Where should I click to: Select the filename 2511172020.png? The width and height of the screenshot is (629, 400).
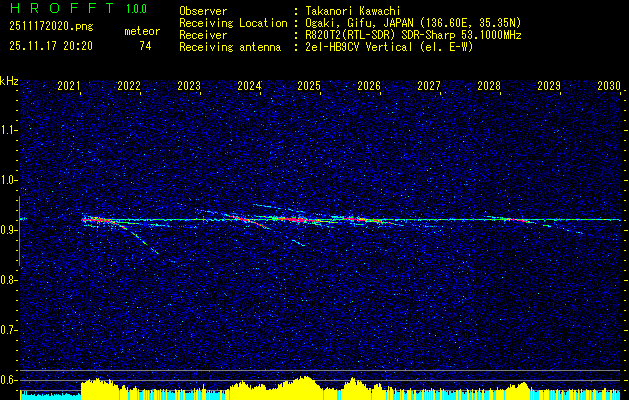pyautogui.click(x=51, y=27)
